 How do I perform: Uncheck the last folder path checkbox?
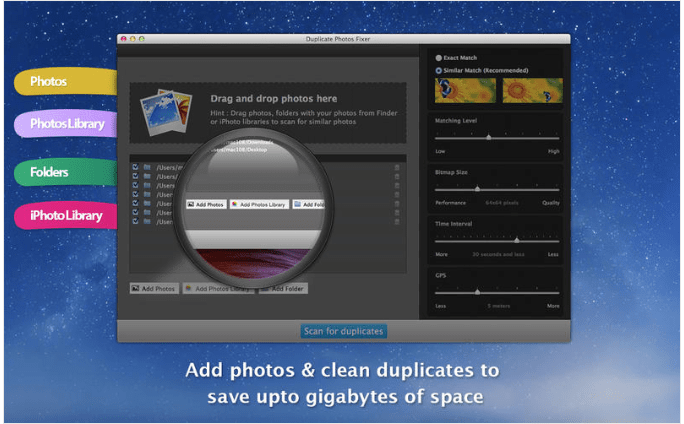pos(135,219)
